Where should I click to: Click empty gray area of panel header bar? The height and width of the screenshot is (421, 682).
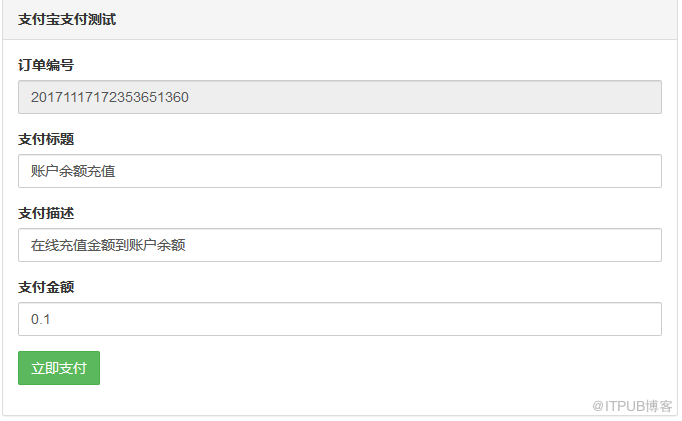click(400, 19)
